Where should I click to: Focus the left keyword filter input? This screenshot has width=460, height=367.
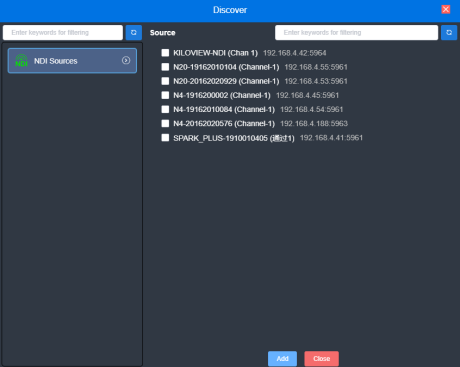(x=63, y=33)
